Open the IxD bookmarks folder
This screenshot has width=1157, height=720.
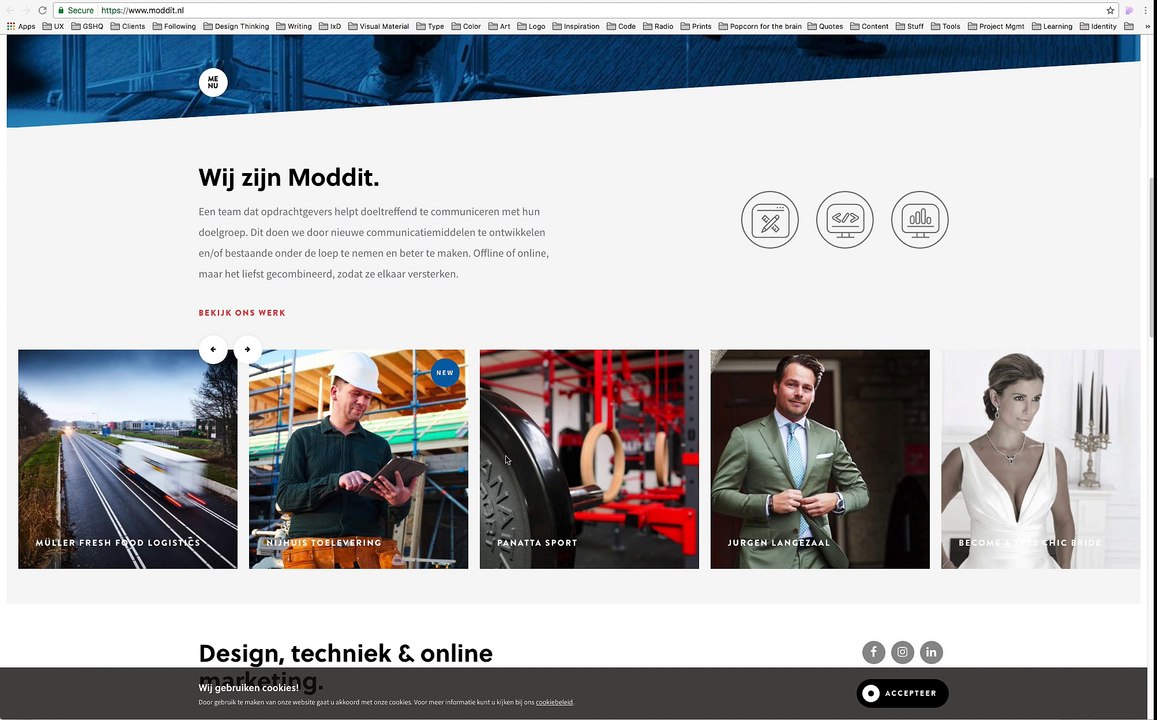click(330, 26)
